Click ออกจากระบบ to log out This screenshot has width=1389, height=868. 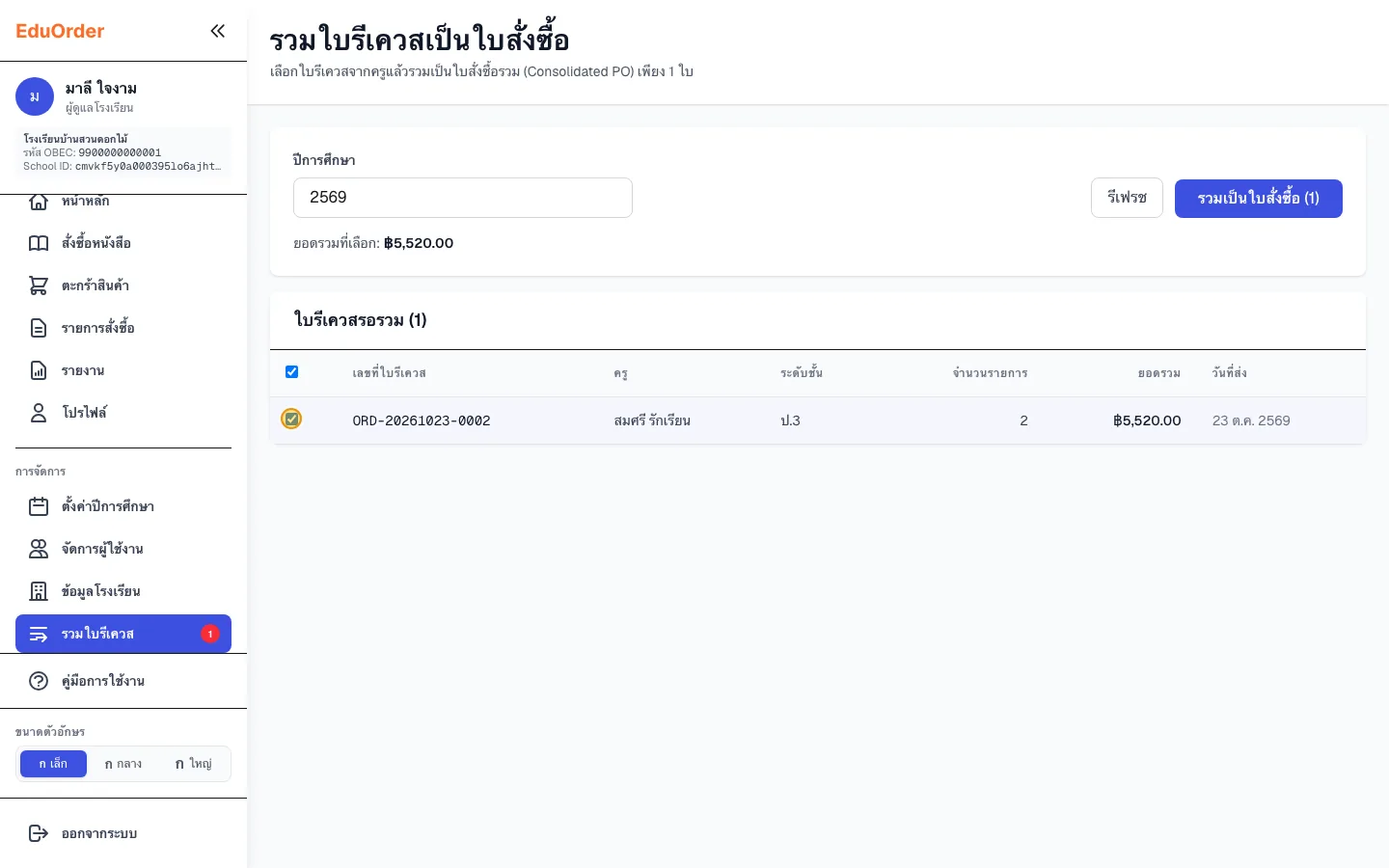point(123,833)
